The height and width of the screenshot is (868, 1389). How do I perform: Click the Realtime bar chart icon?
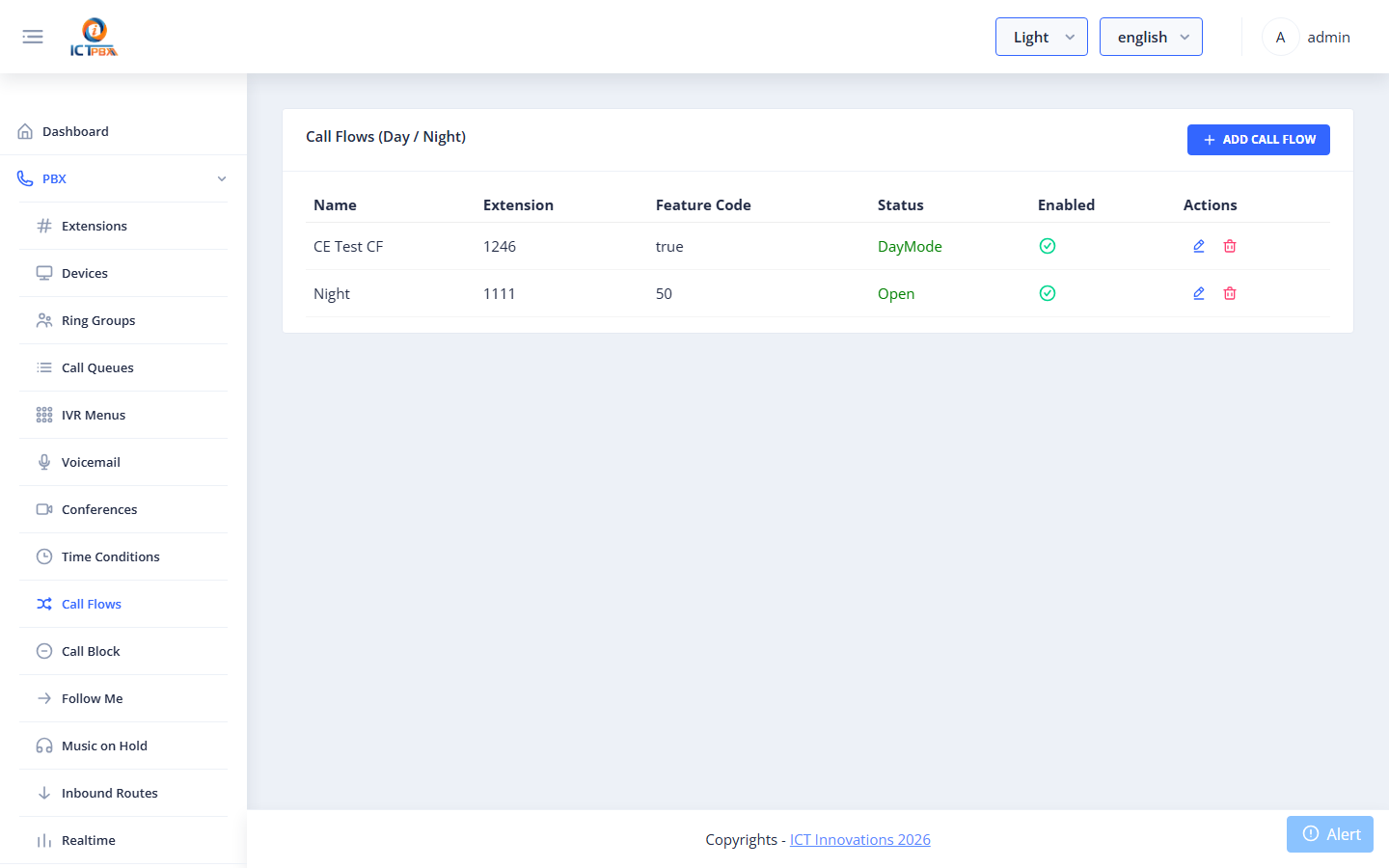click(44, 840)
